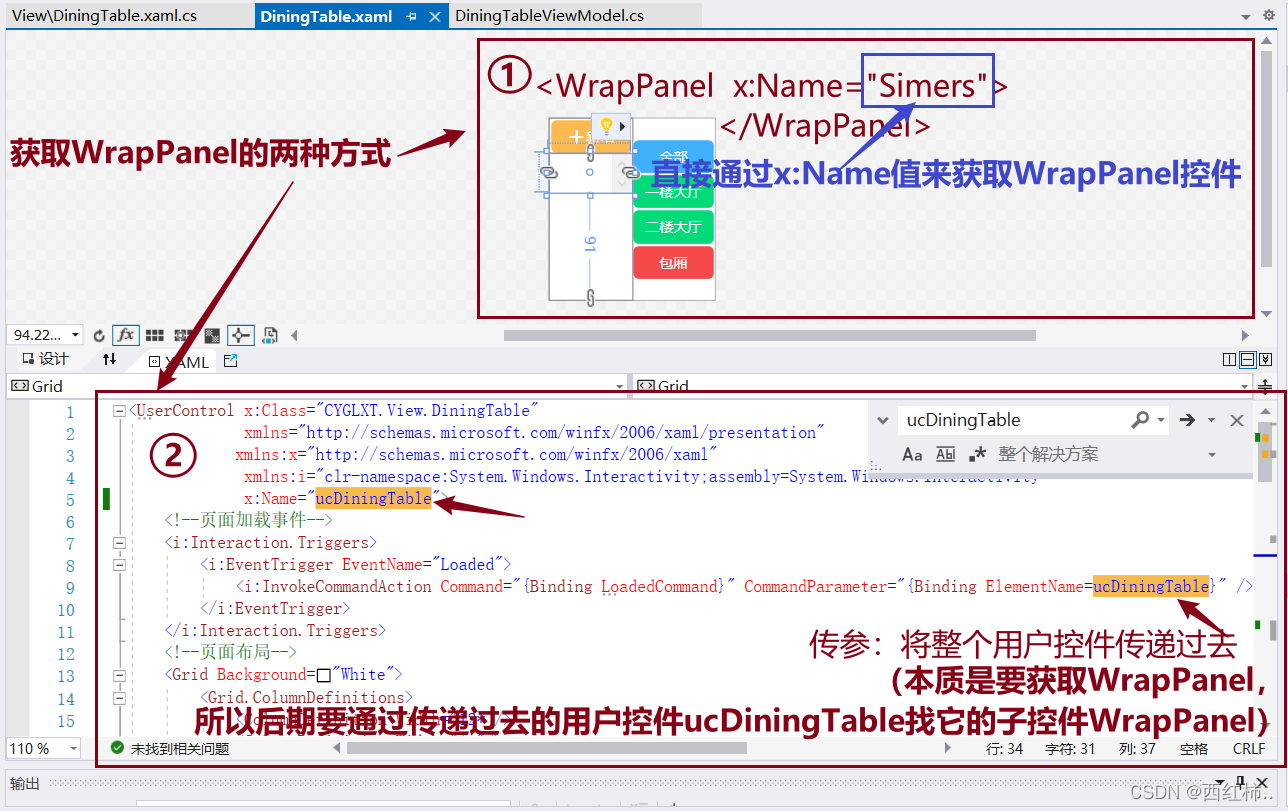The height and width of the screenshot is (811, 1288).
Task: Collapse Grid.ColumnDefinitions on line 14
Action: pos(120,697)
